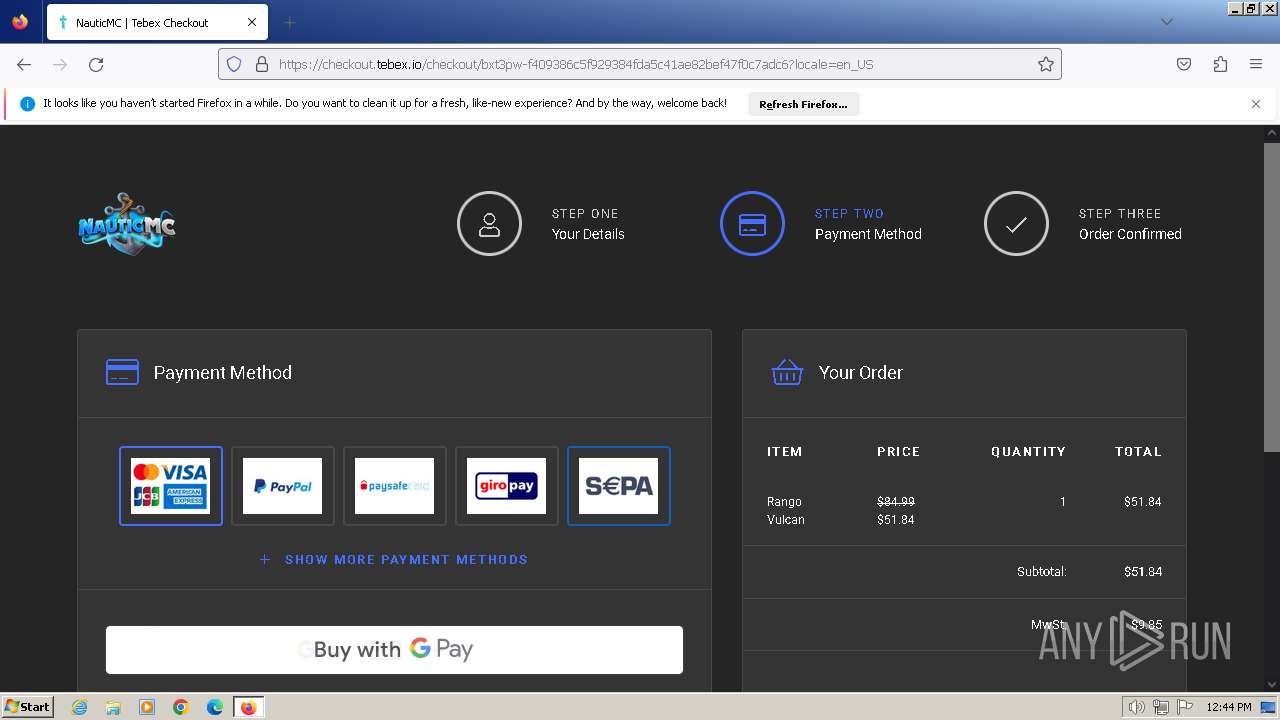Select the Visa/Mastercard card payment option
Image resolution: width=1280 pixels, height=720 pixels.
pos(171,486)
